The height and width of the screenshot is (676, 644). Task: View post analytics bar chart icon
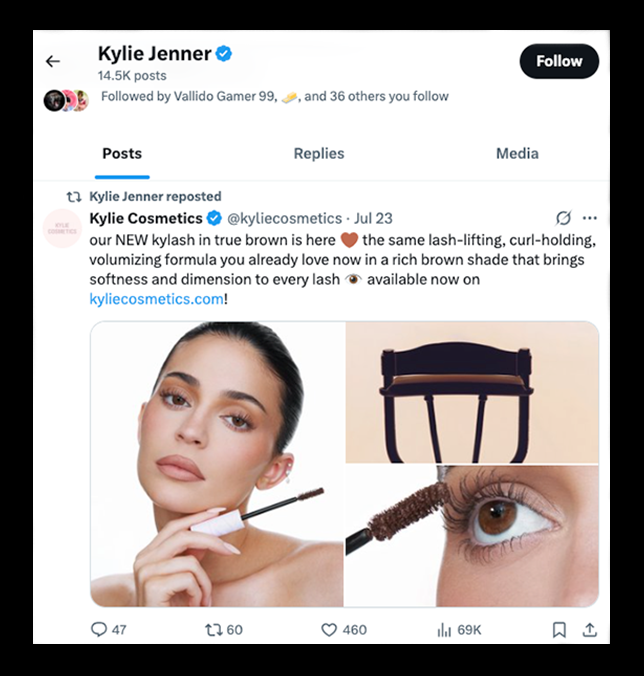[444, 629]
